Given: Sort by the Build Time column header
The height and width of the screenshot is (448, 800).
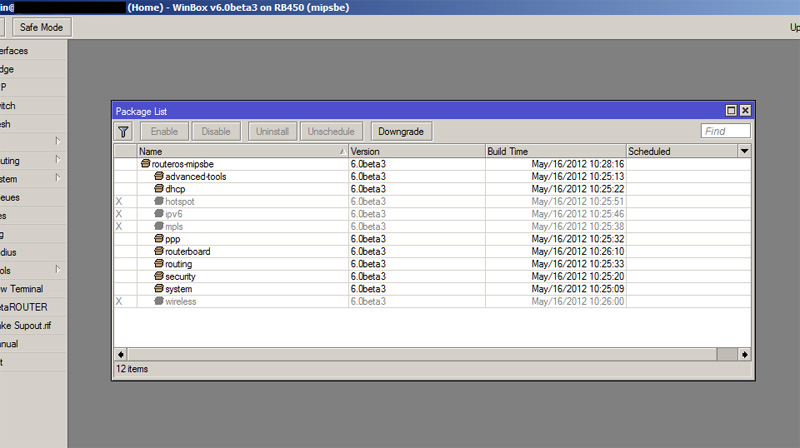Looking at the screenshot, I should point(556,151).
